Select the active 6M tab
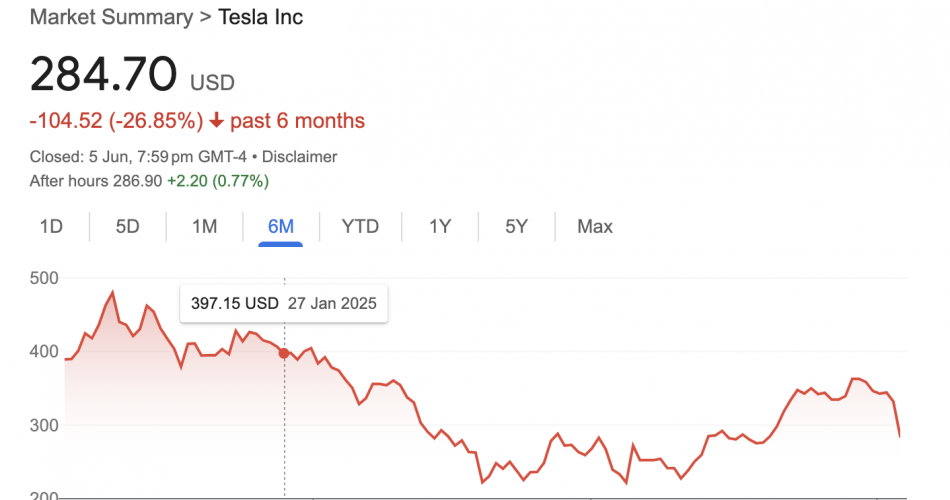The image size is (950, 500). click(281, 226)
